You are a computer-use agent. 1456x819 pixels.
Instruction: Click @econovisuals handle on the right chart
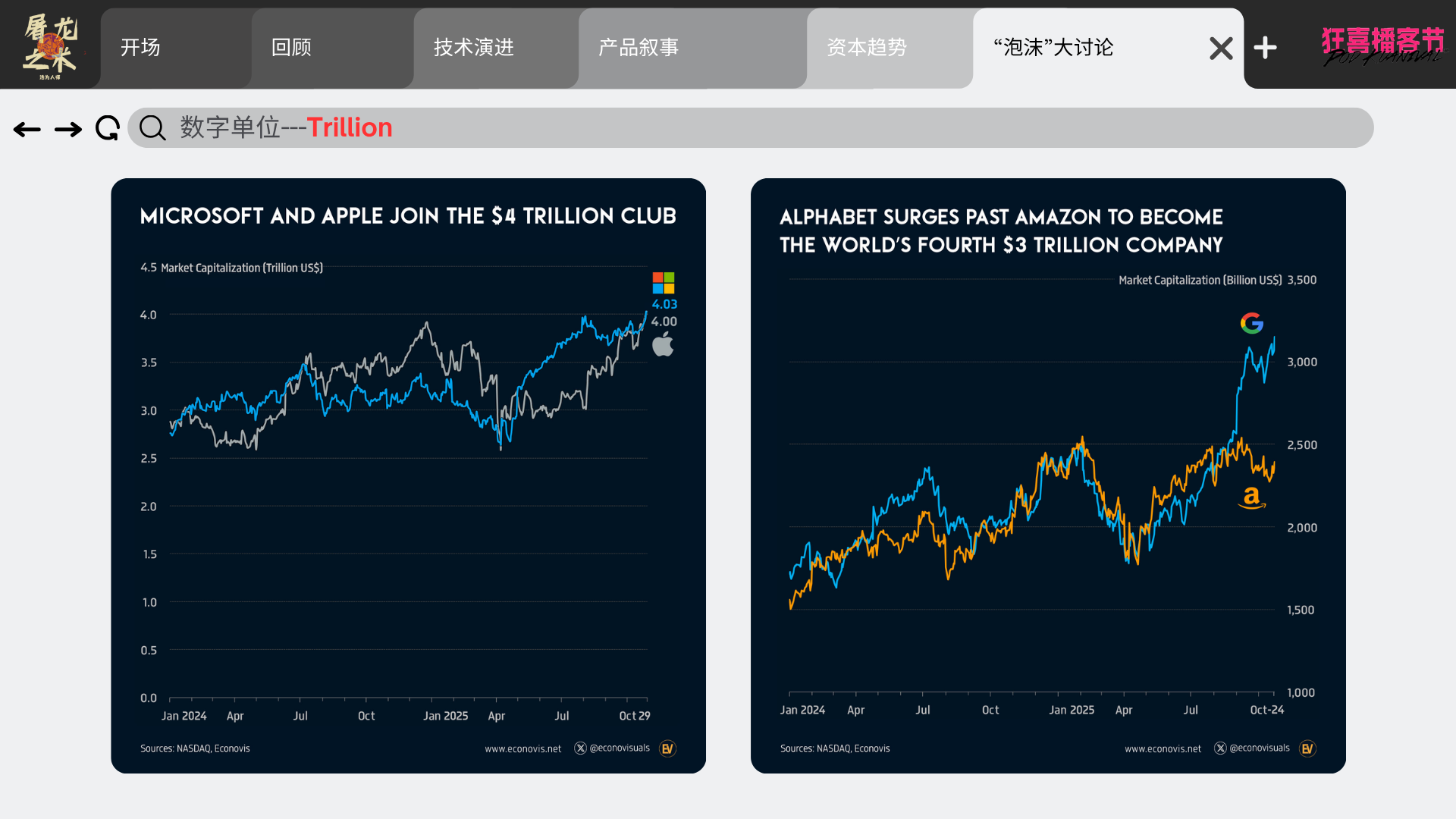click(1259, 748)
